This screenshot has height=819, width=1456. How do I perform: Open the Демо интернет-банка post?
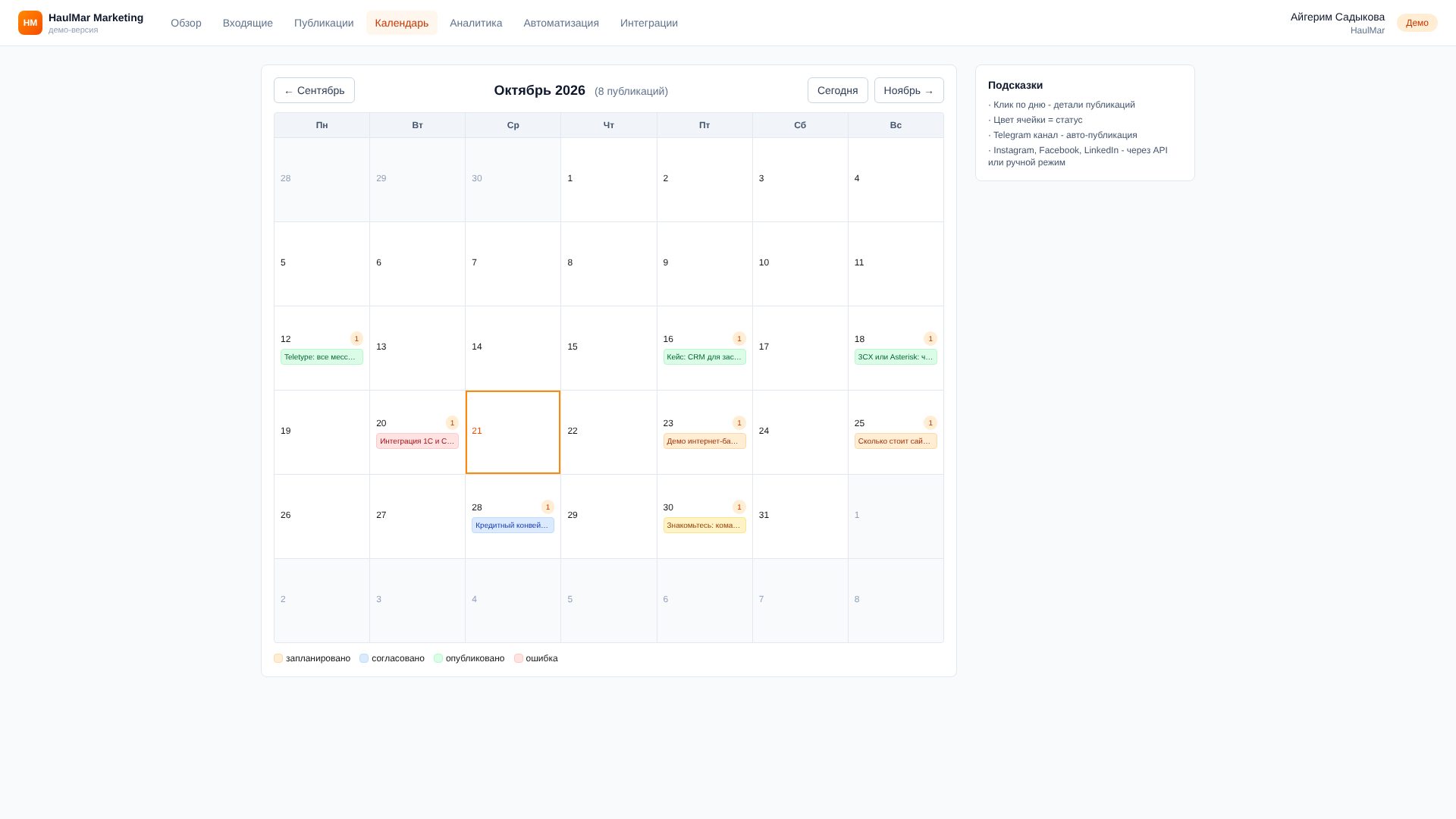pyautogui.click(x=704, y=441)
